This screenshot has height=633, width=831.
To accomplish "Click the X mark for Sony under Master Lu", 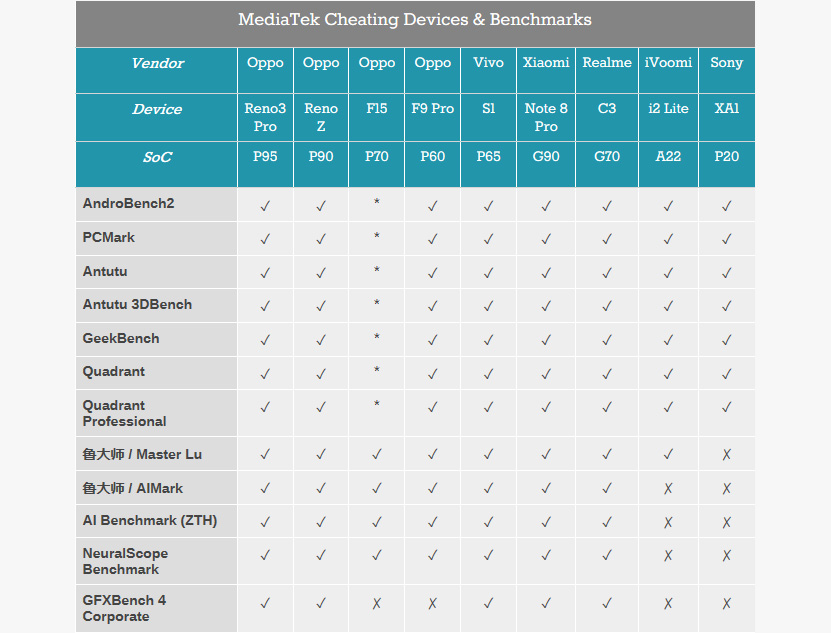I will pos(726,454).
